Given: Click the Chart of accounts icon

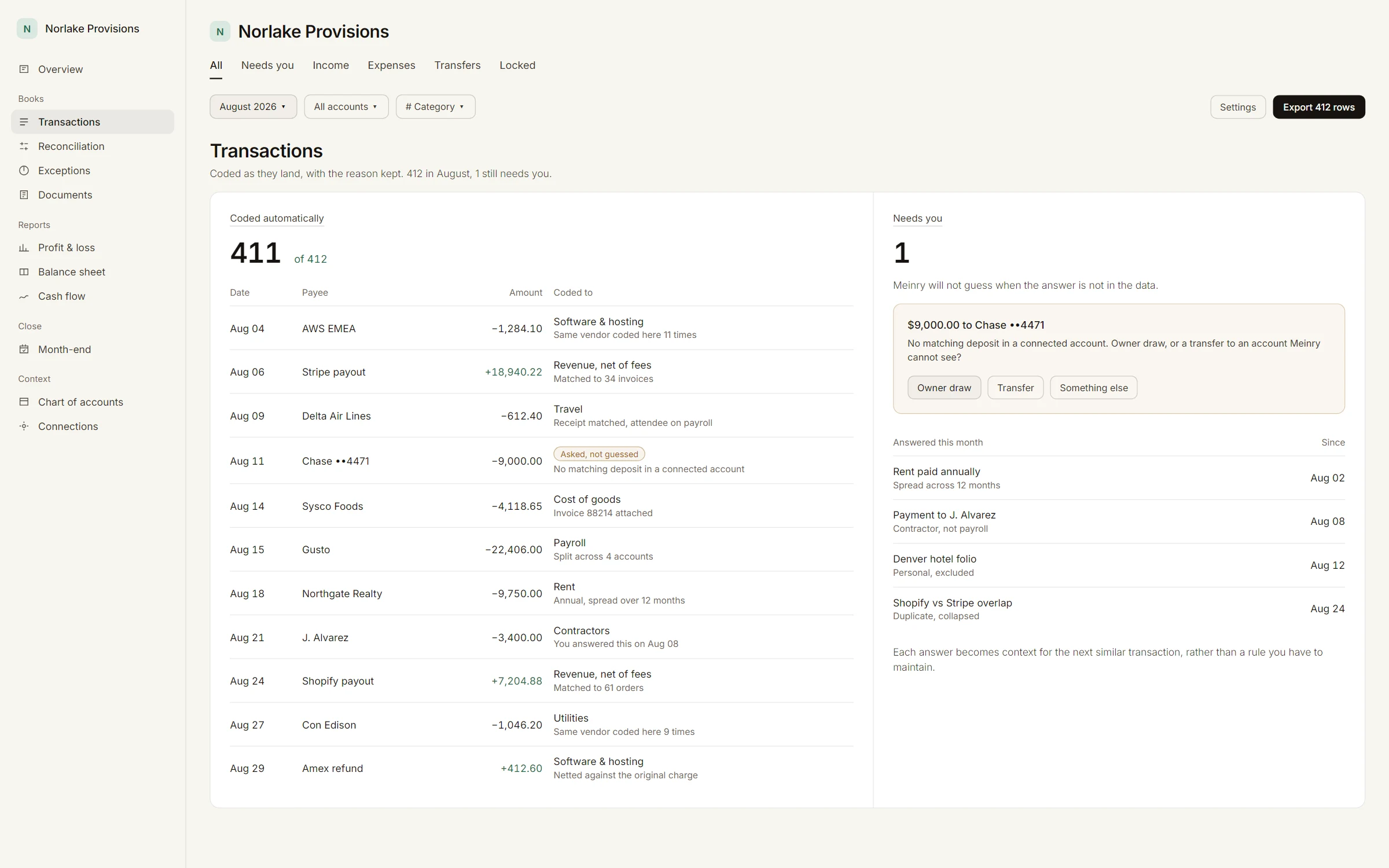Looking at the screenshot, I should pos(24,402).
